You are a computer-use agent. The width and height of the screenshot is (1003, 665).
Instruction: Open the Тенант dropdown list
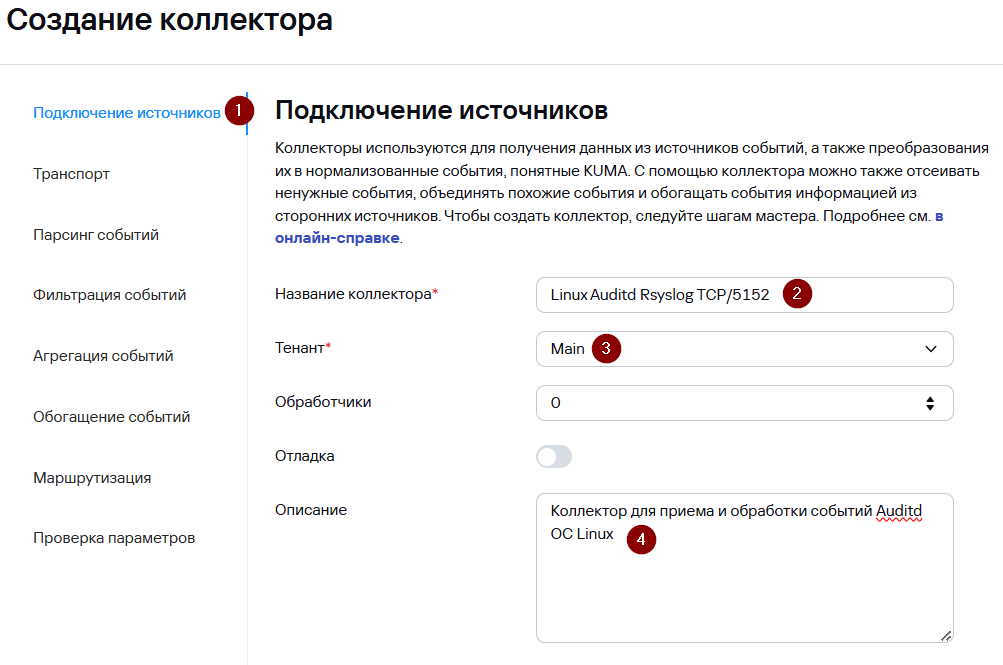point(745,349)
